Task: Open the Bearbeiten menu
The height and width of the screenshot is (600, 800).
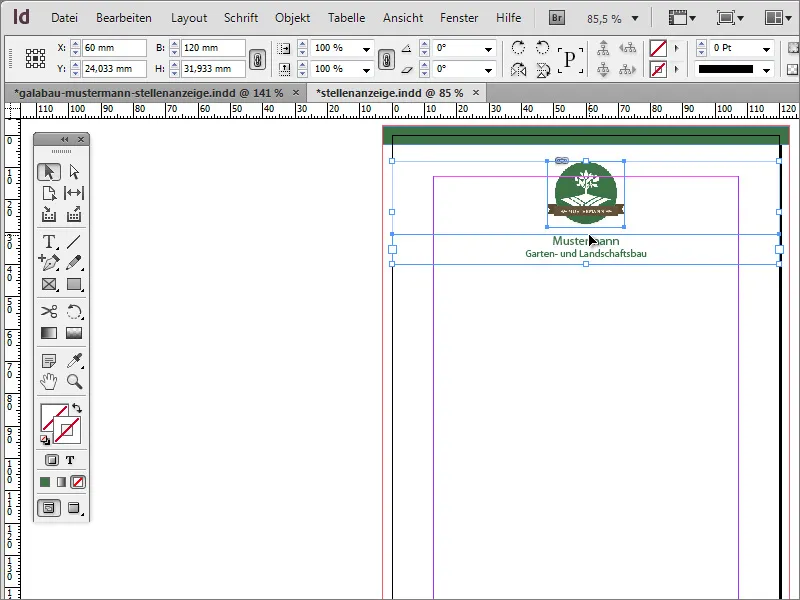Action: click(x=124, y=18)
